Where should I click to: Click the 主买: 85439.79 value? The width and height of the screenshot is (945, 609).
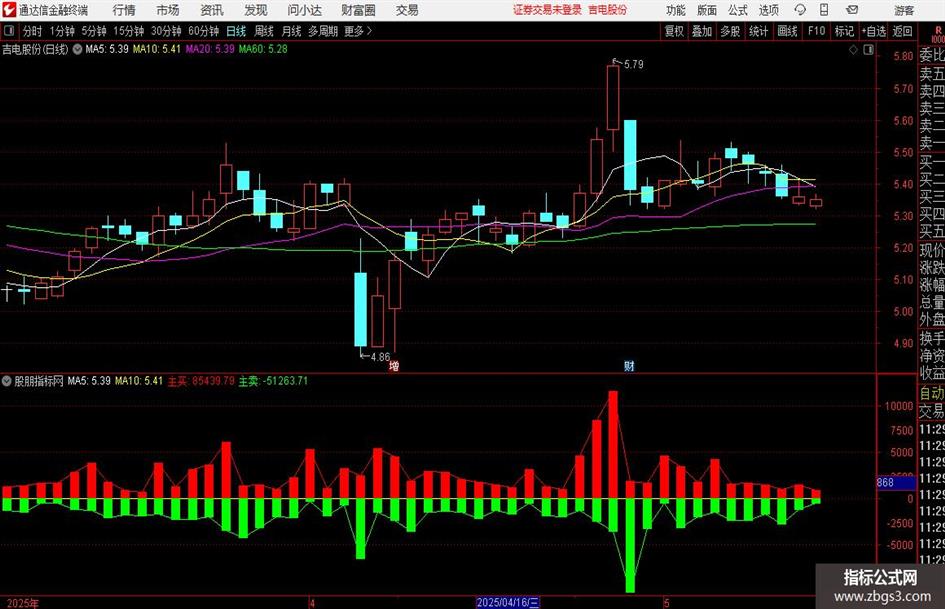[x=201, y=381]
